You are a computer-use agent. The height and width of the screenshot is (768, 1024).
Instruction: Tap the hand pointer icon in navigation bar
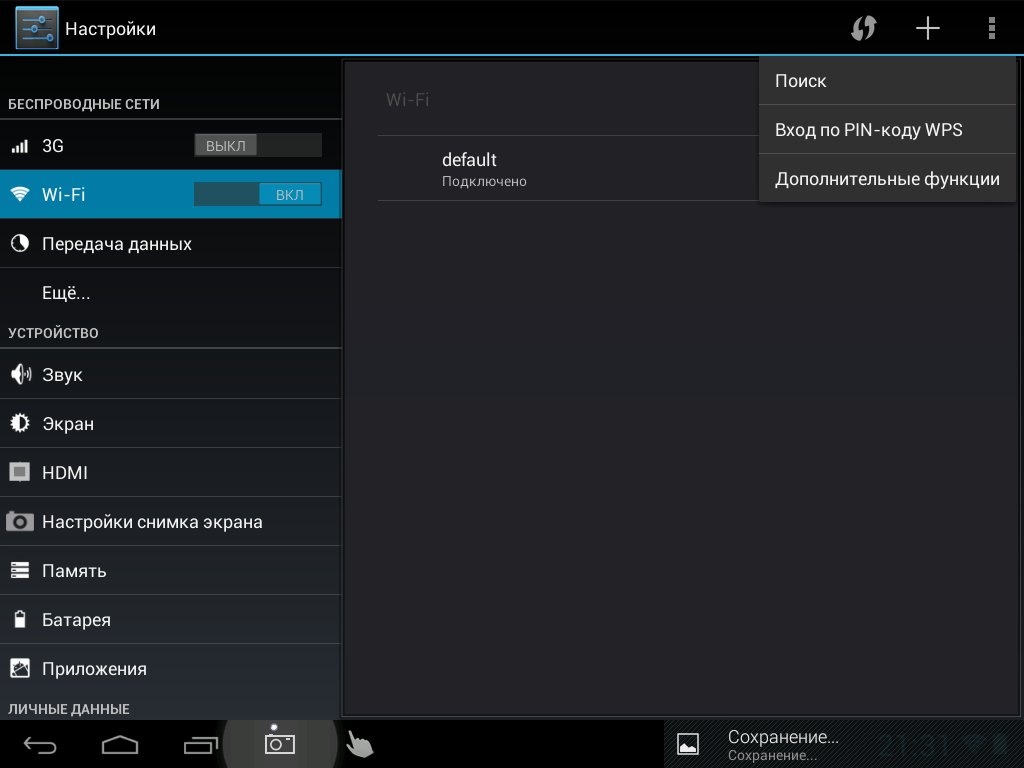pos(359,744)
